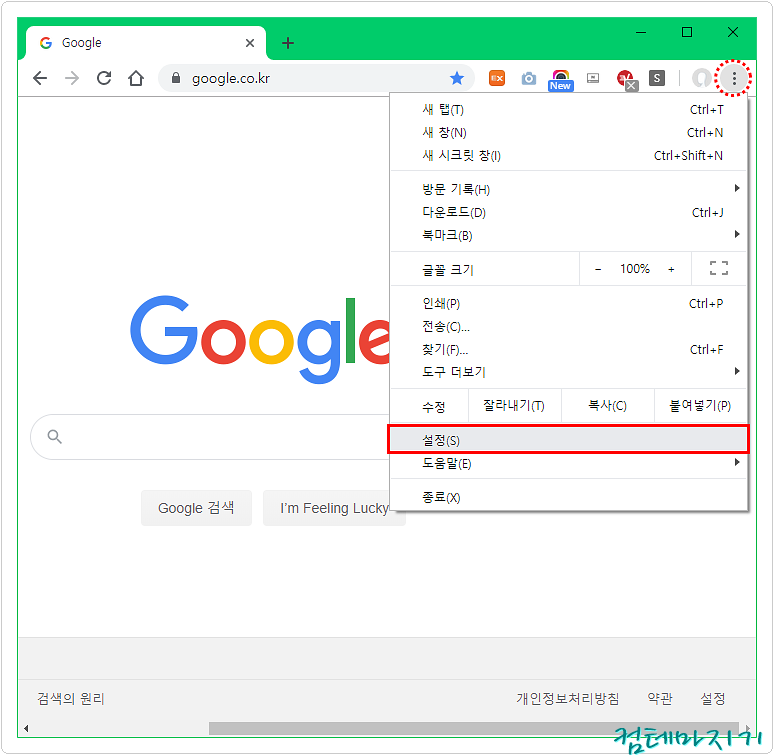
Task: Decrease zoom with minus button
Action: pyautogui.click(x=598, y=269)
